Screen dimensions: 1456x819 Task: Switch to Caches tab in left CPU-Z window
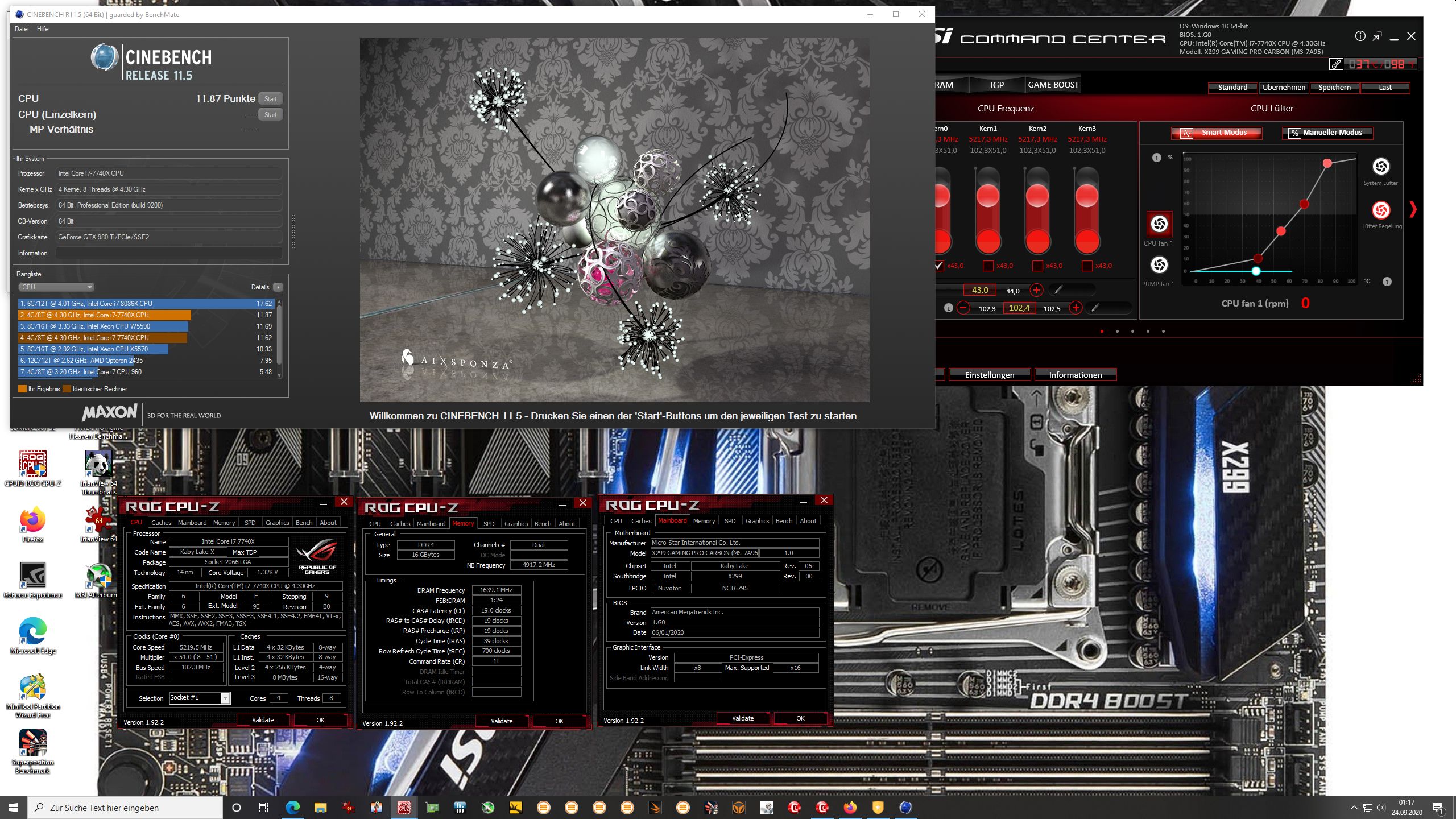[161, 523]
